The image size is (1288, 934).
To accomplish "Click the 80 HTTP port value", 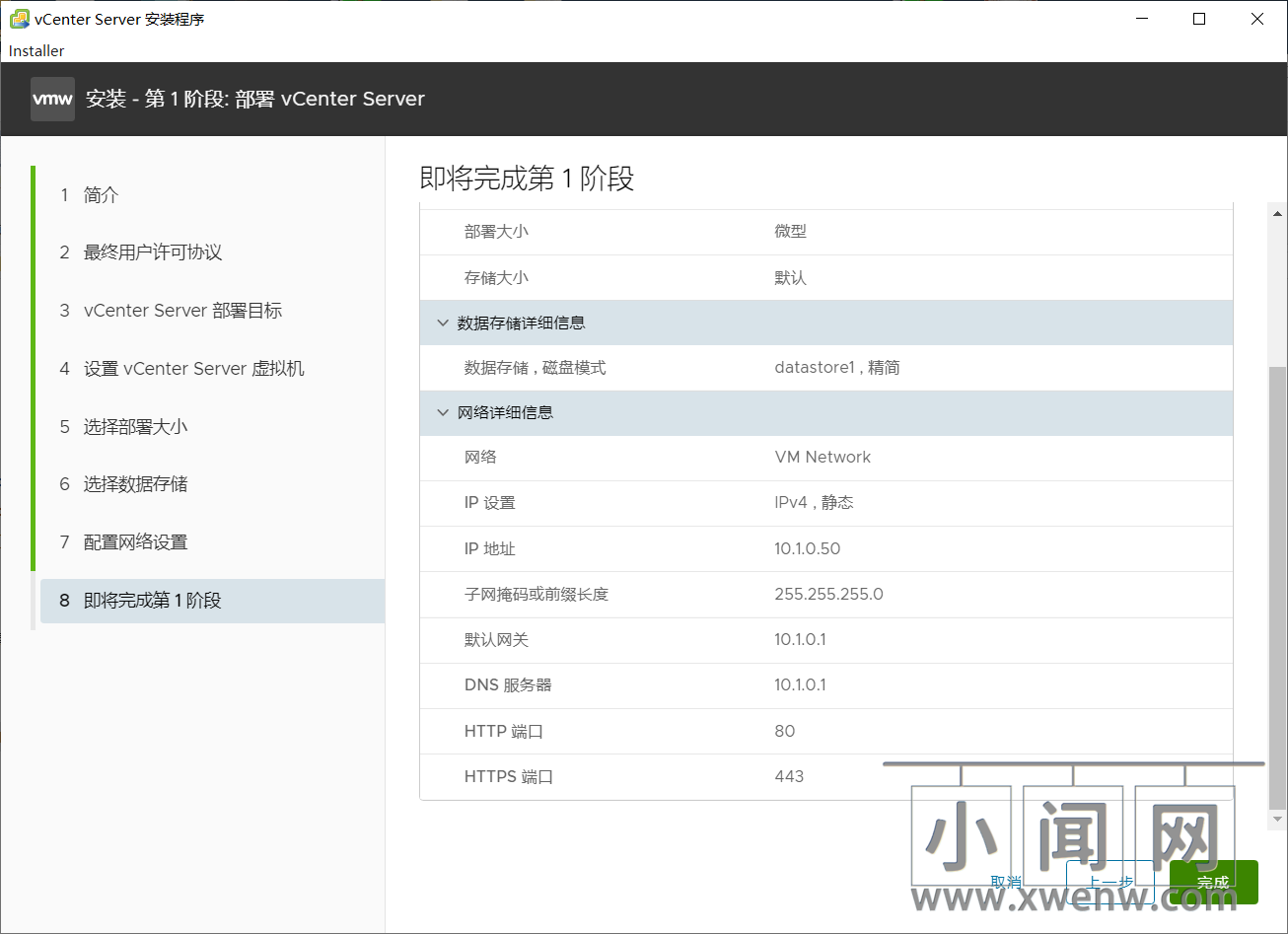I will coord(785,731).
